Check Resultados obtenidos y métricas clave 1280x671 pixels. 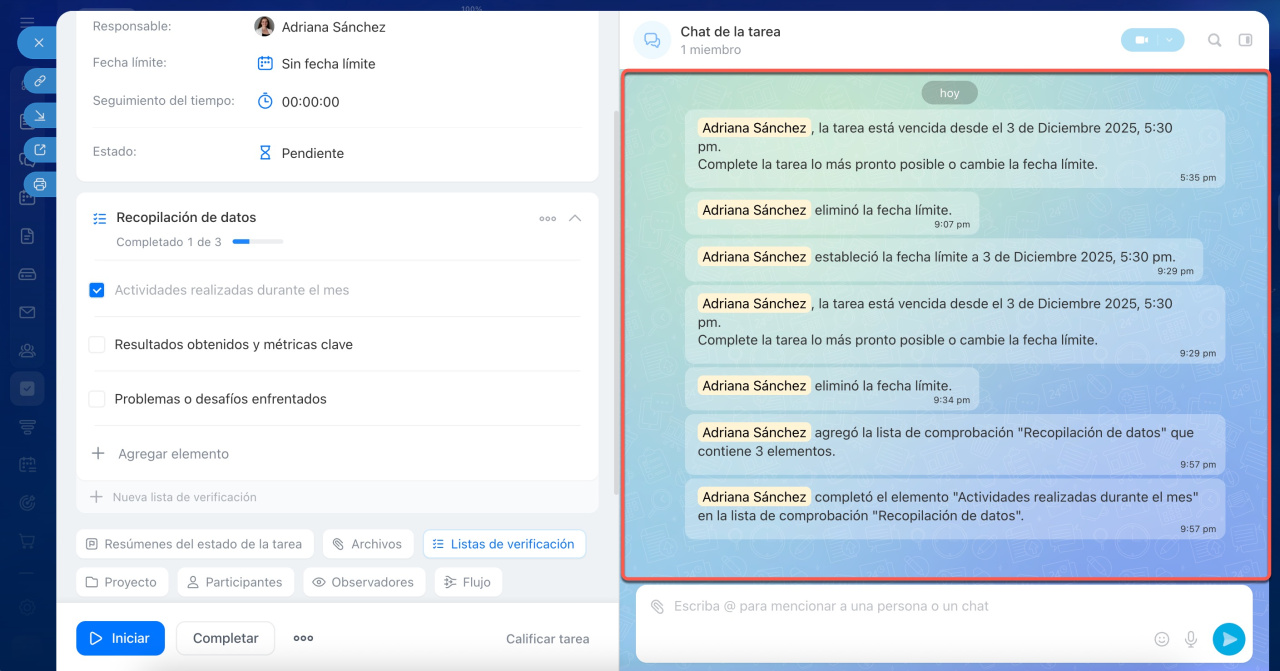(x=97, y=345)
